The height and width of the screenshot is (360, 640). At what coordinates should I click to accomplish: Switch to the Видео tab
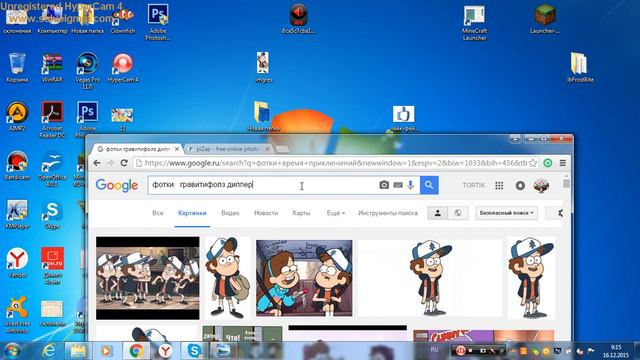pyautogui.click(x=230, y=213)
